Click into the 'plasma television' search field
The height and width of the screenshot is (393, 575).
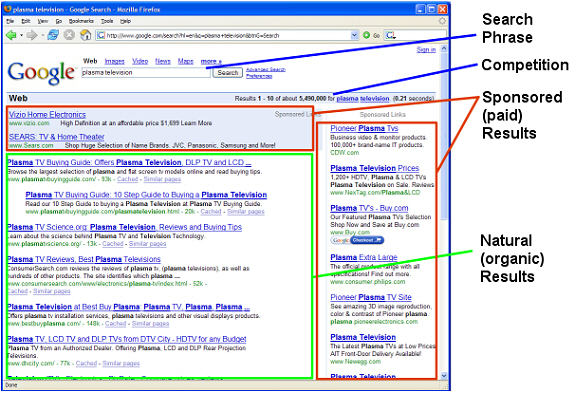(146, 73)
